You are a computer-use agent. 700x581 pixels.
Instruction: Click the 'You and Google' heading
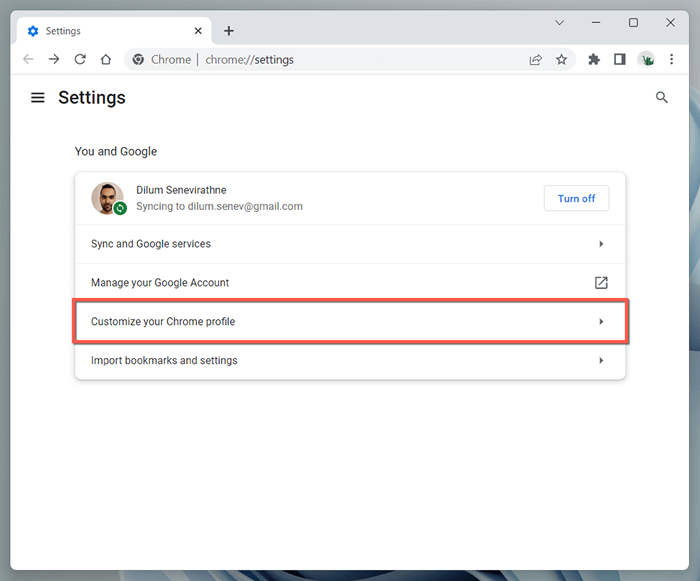[x=116, y=151]
